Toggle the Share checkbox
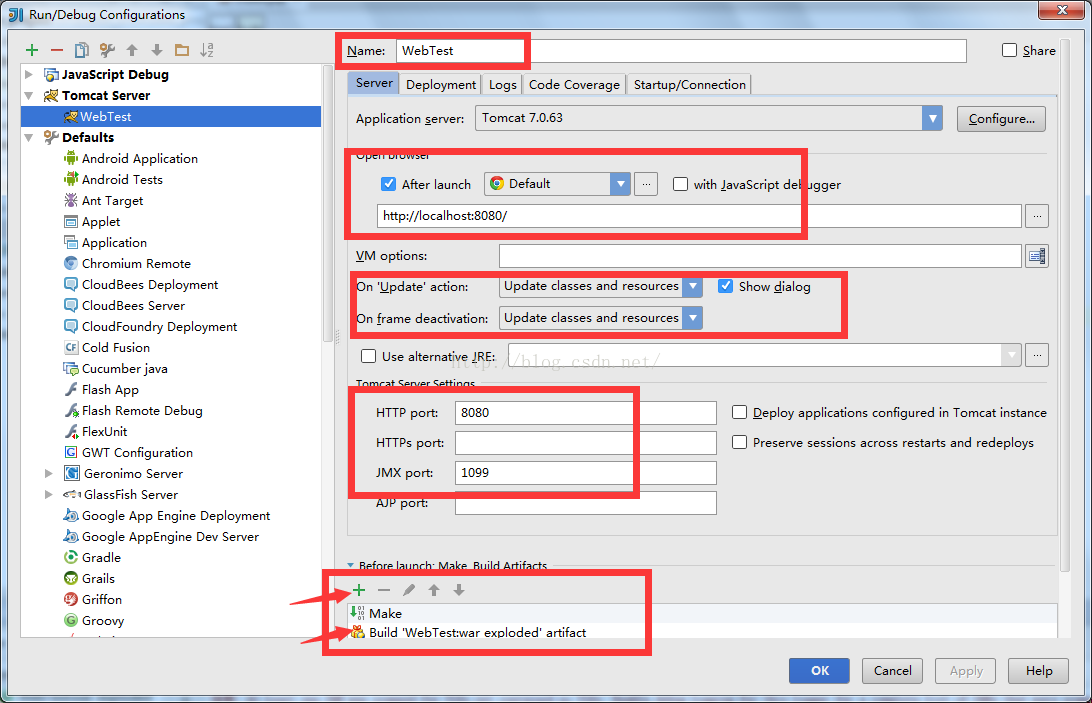 point(1009,50)
